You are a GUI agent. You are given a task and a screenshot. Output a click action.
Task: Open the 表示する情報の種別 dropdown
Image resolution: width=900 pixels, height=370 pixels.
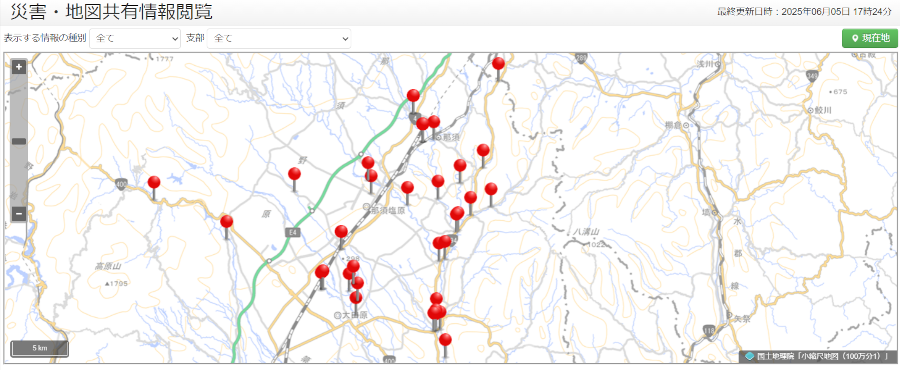coord(135,38)
